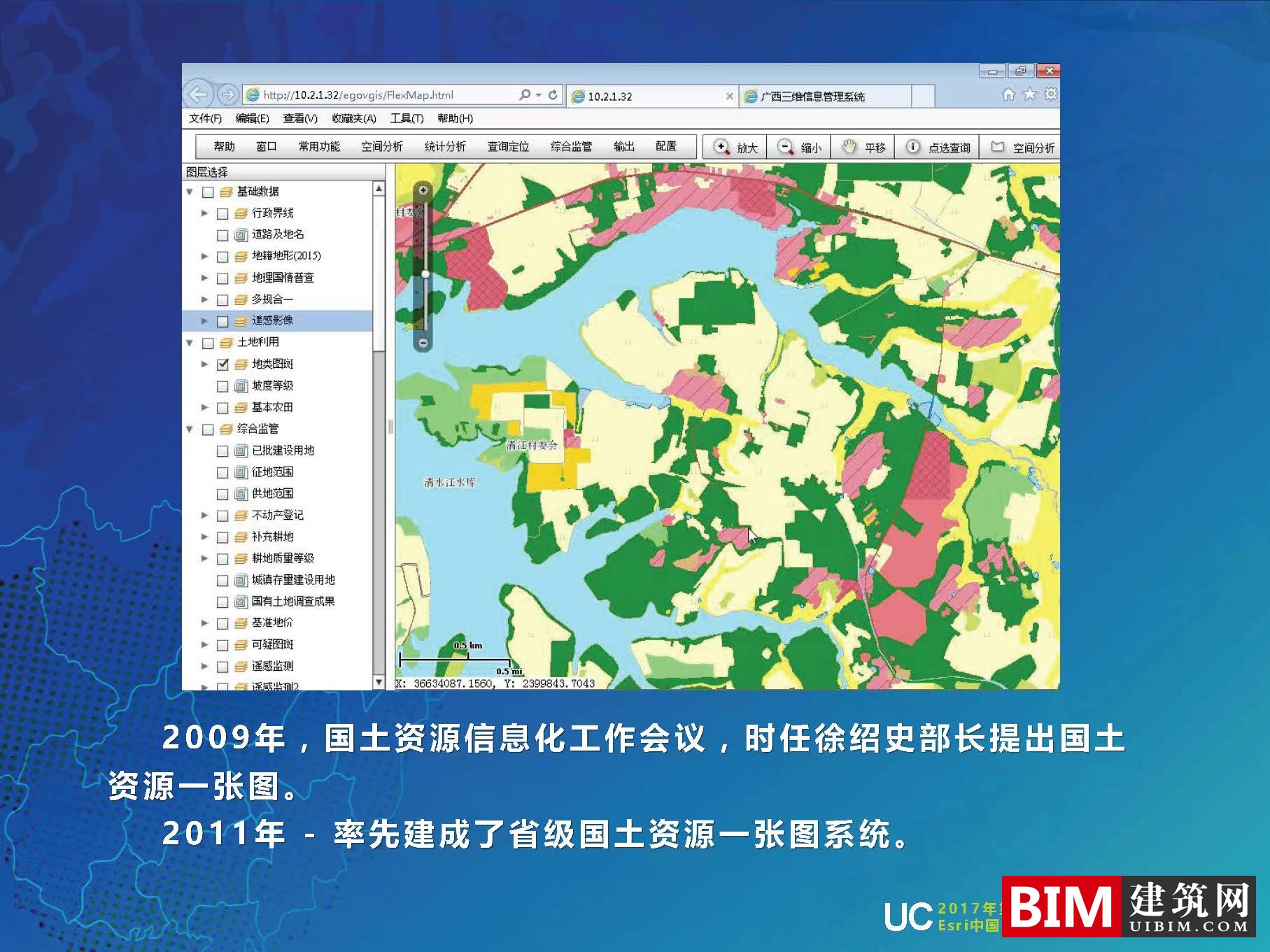Click the browser refresh icon in the address bar
Image resolution: width=1270 pixels, height=952 pixels.
(x=552, y=96)
